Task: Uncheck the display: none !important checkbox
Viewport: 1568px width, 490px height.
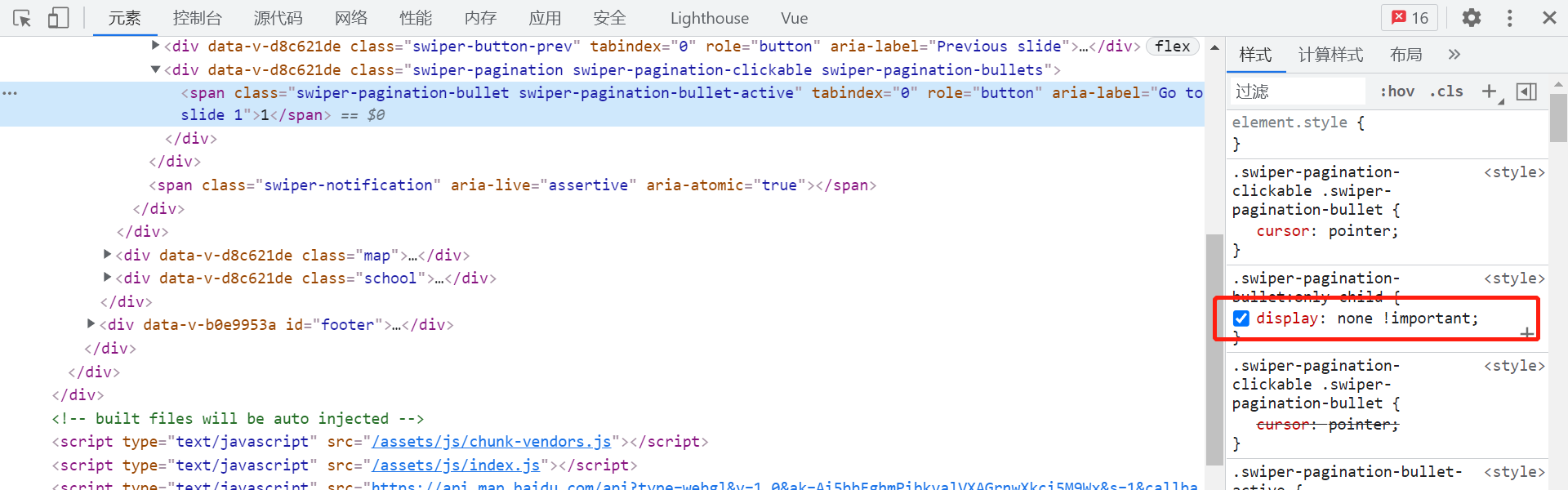Action: coord(1241,318)
